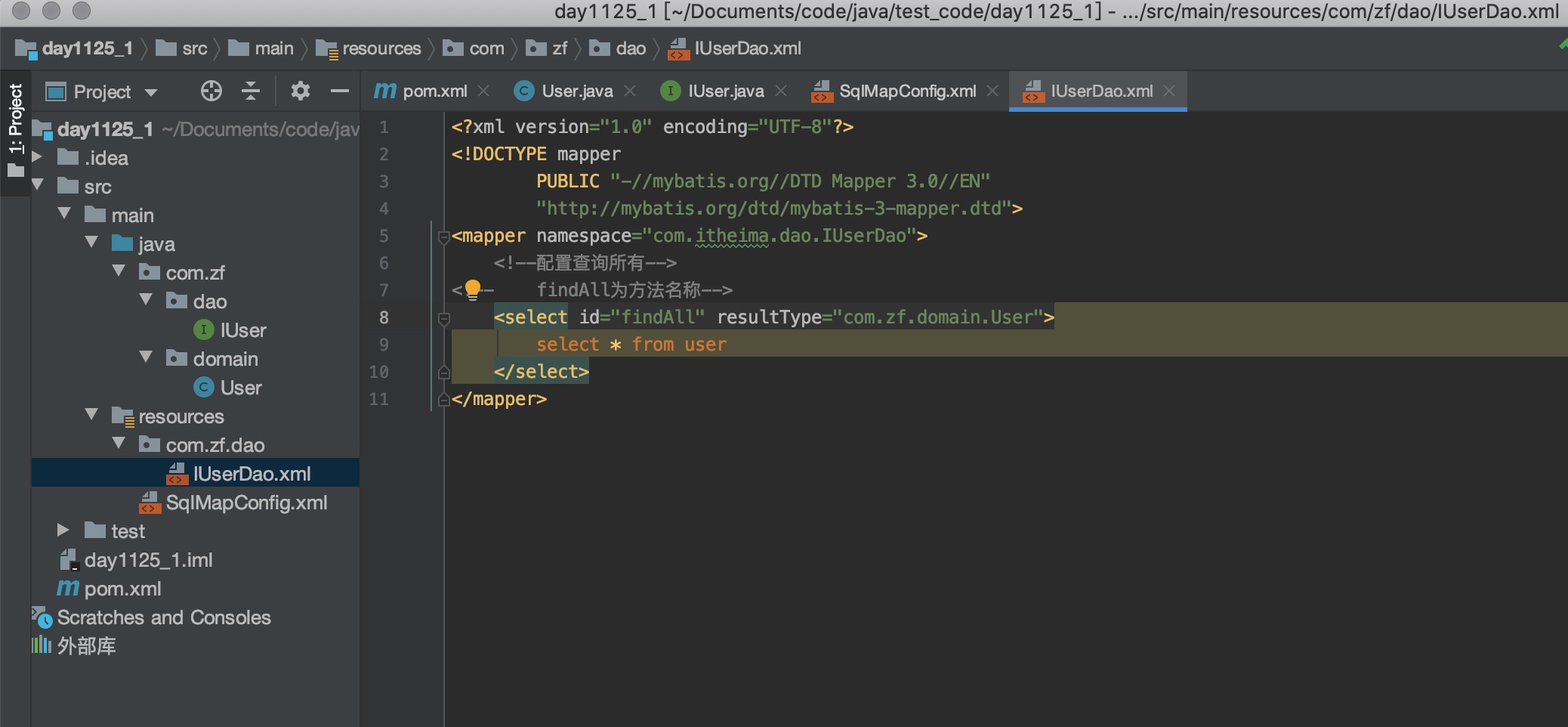Open Project panel settings gear
1568x727 pixels.
click(x=301, y=91)
